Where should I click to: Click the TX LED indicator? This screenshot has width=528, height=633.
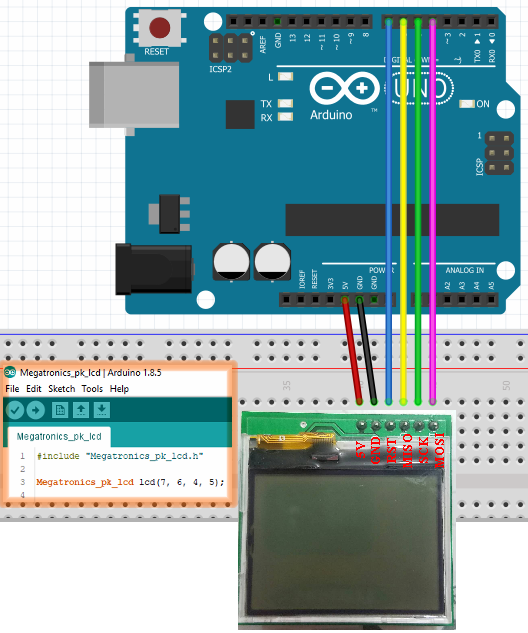tap(285, 103)
